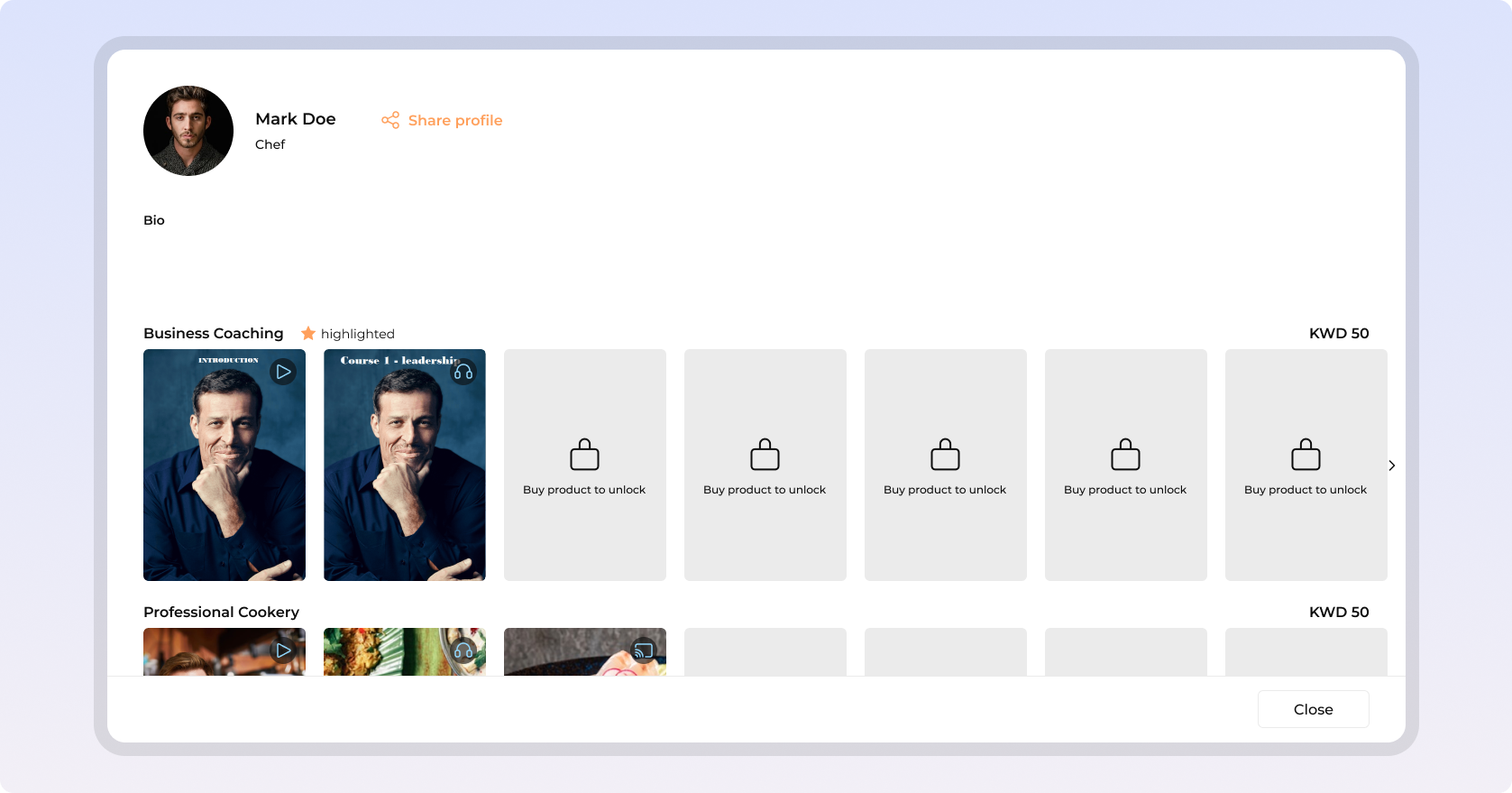Click the KWD 50 price for Professional Cookery

tap(1339, 612)
